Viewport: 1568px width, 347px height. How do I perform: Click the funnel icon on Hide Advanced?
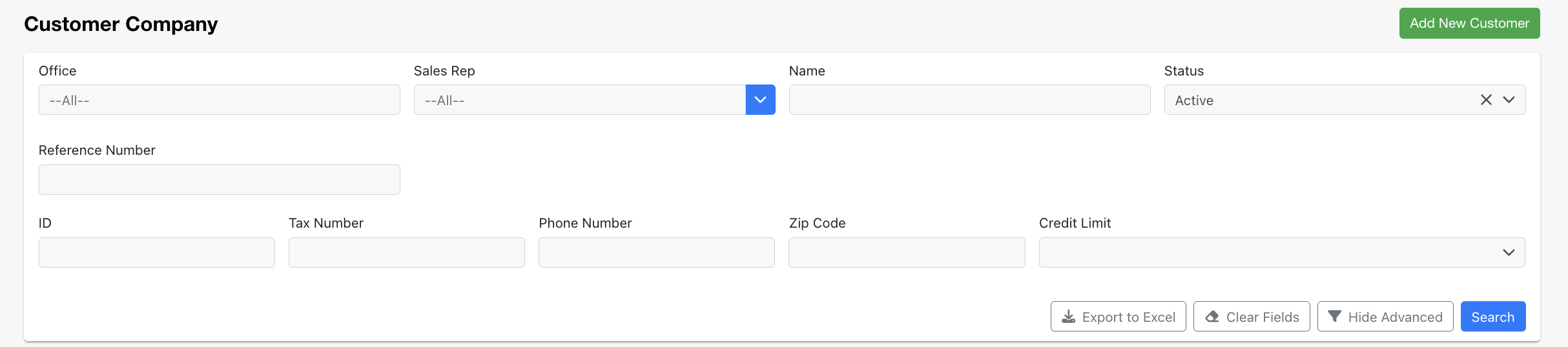point(1334,317)
